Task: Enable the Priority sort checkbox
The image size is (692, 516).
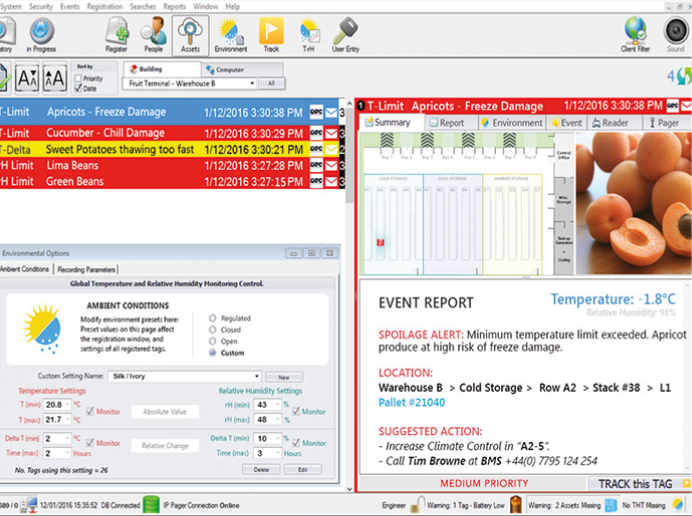Action: (78, 78)
